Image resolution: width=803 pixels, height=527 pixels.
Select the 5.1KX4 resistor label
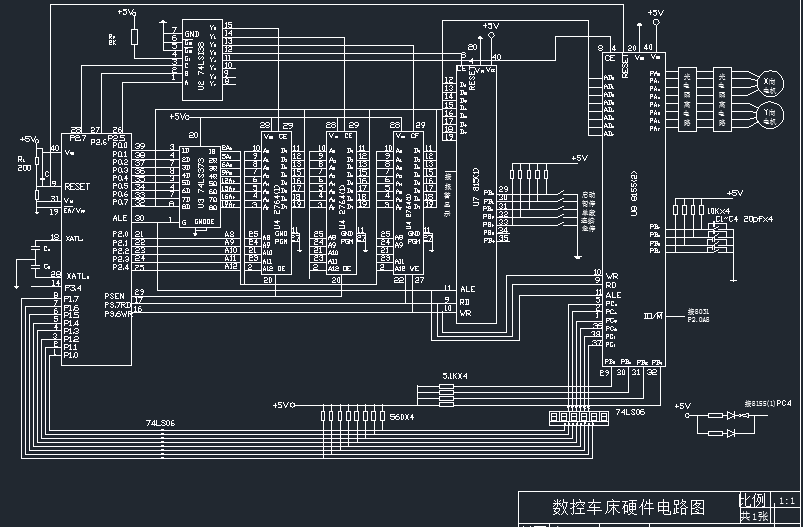[x=455, y=376]
